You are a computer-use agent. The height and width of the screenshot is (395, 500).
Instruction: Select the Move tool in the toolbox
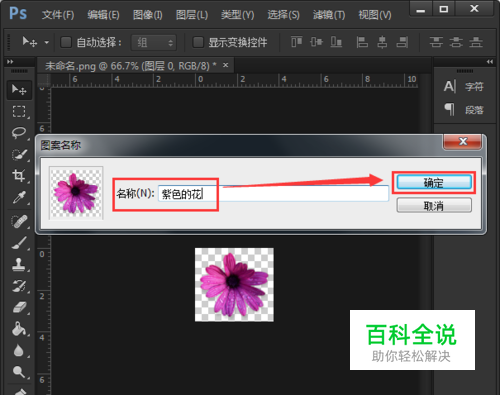[19, 89]
